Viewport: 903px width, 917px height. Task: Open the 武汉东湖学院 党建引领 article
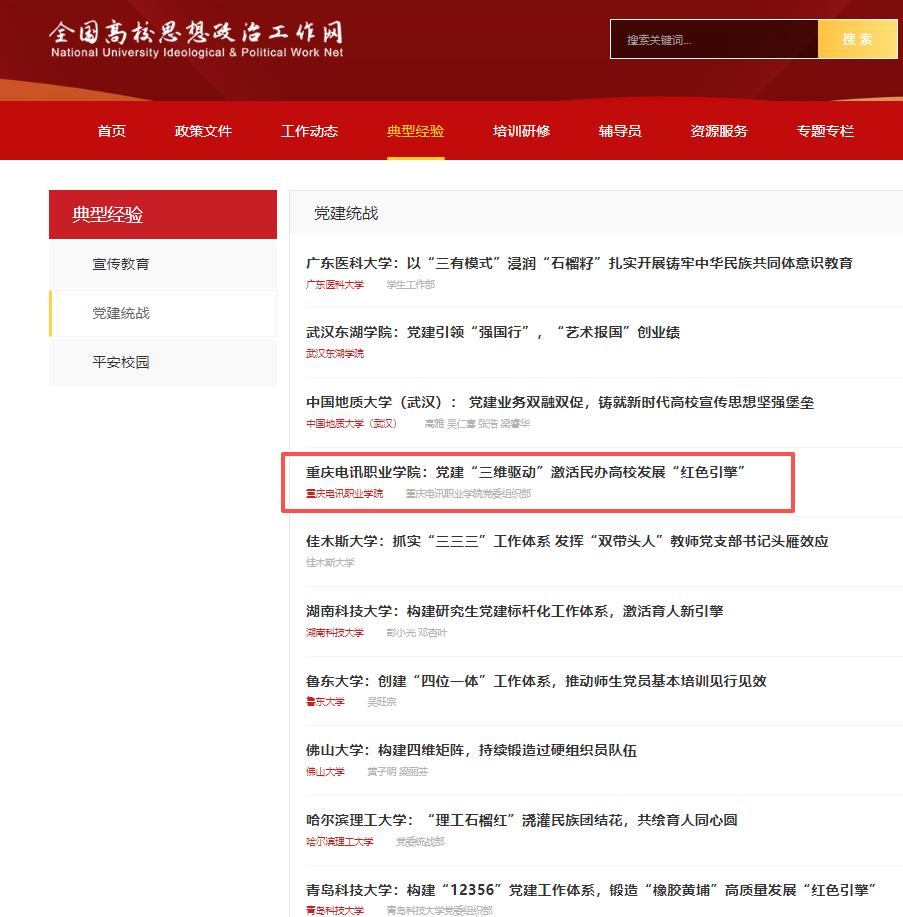pos(492,332)
